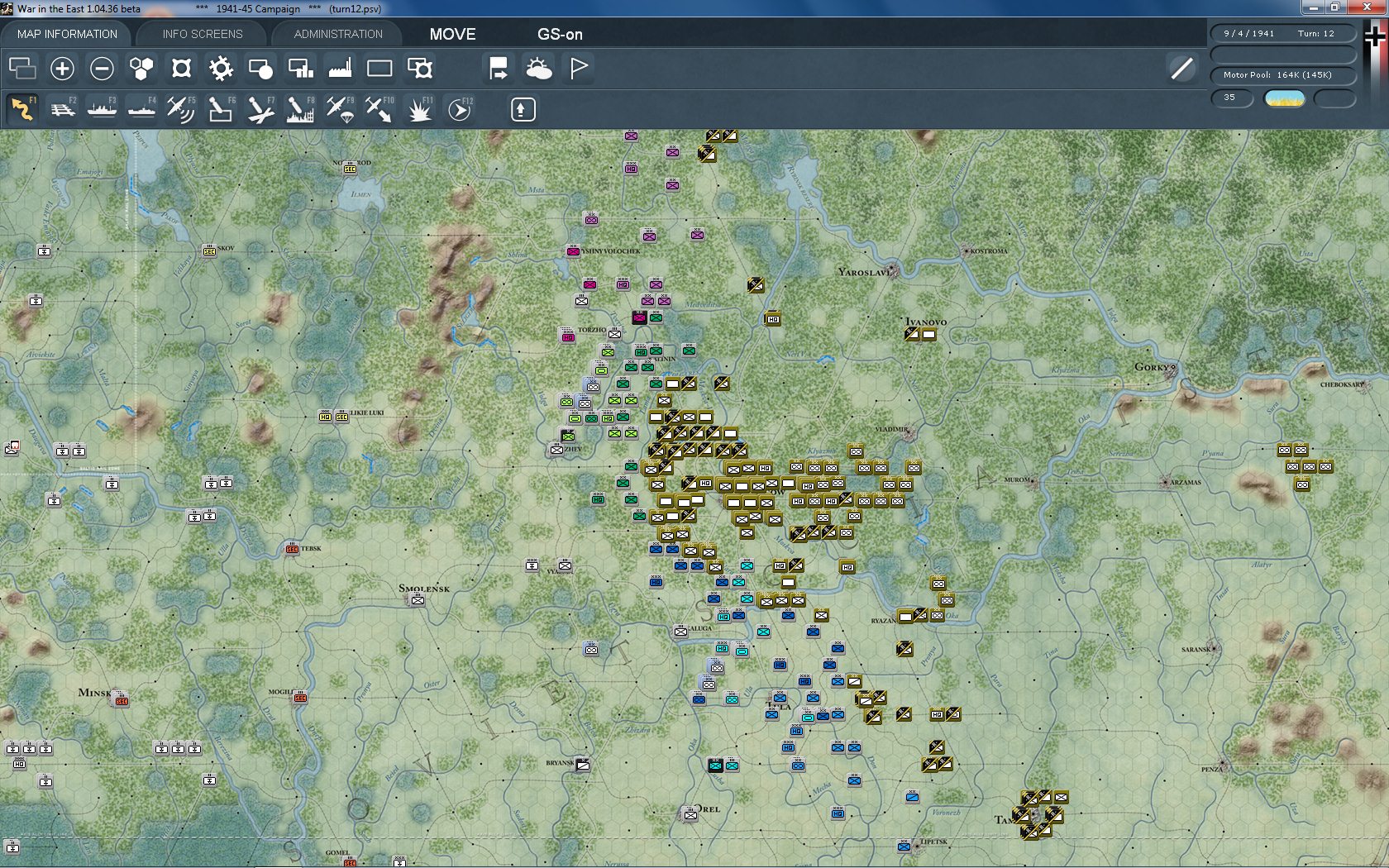Click the MOVE mode label
Screen dimensions: 1389x868
pyautogui.click(x=452, y=34)
